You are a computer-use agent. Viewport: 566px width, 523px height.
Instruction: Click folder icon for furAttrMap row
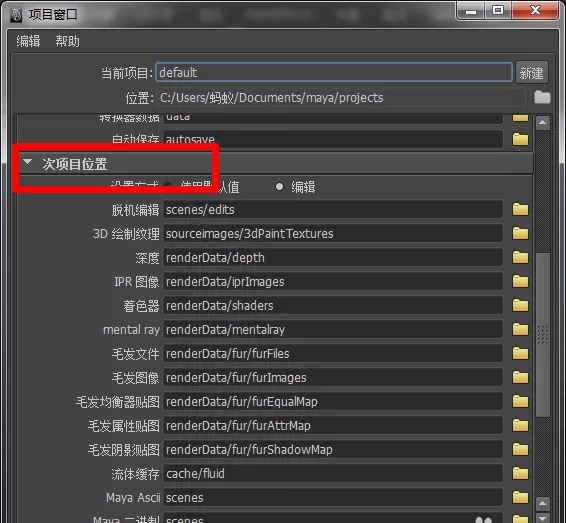click(x=520, y=426)
